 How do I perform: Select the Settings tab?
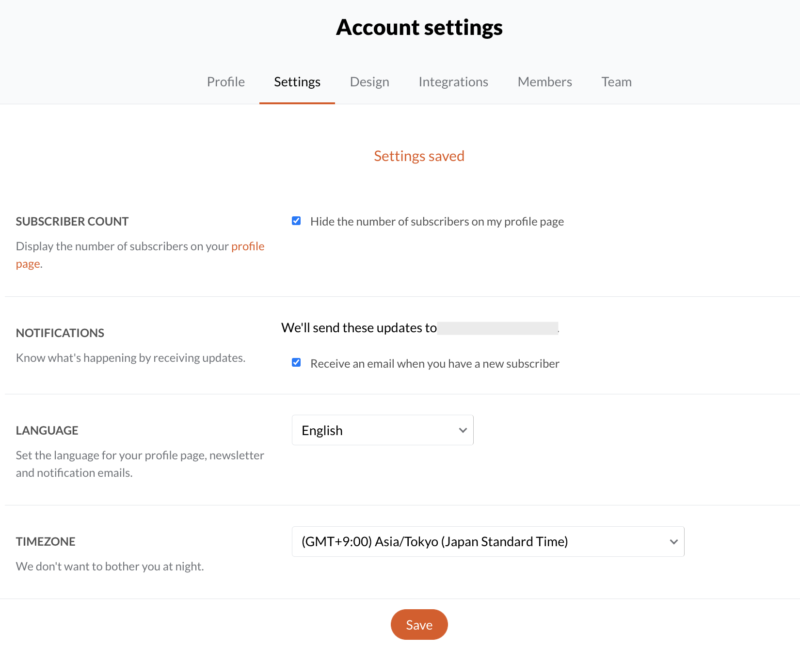click(297, 82)
